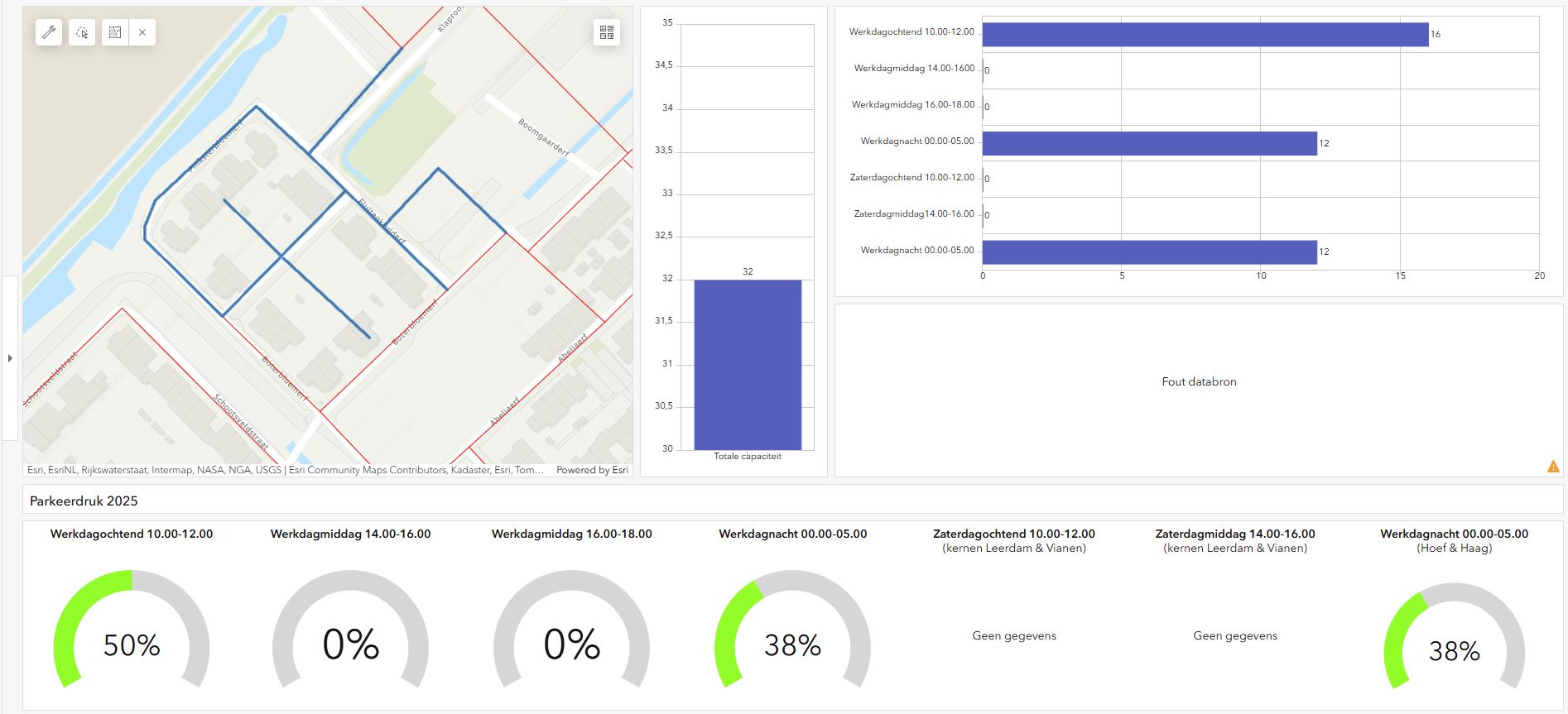
Task: Click the Parkeerdruk 2025 heading
Action: point(84,501)
